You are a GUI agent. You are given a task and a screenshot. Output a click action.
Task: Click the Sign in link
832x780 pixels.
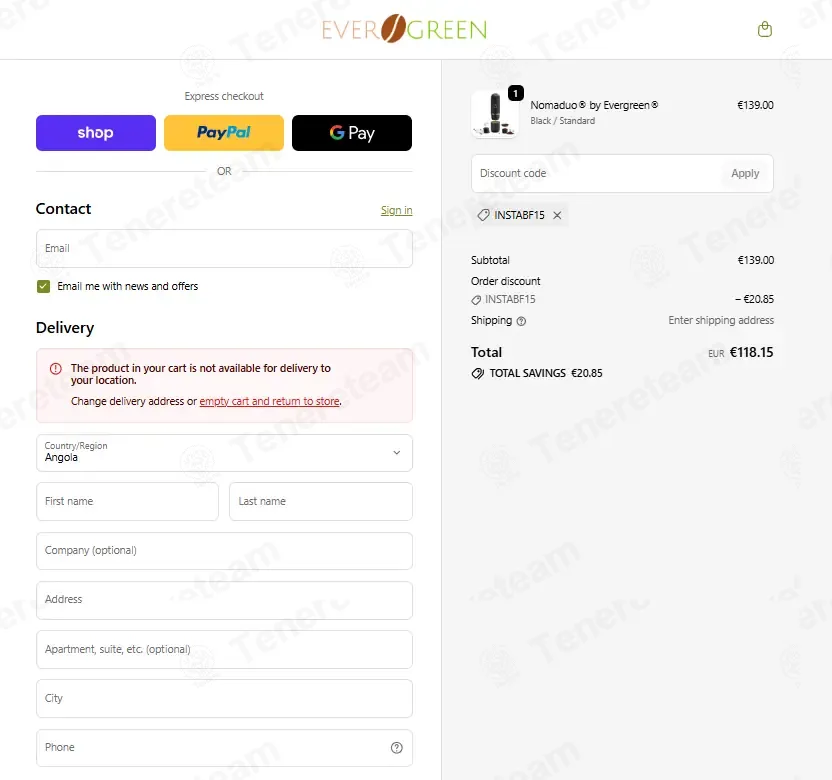[396, 210]
